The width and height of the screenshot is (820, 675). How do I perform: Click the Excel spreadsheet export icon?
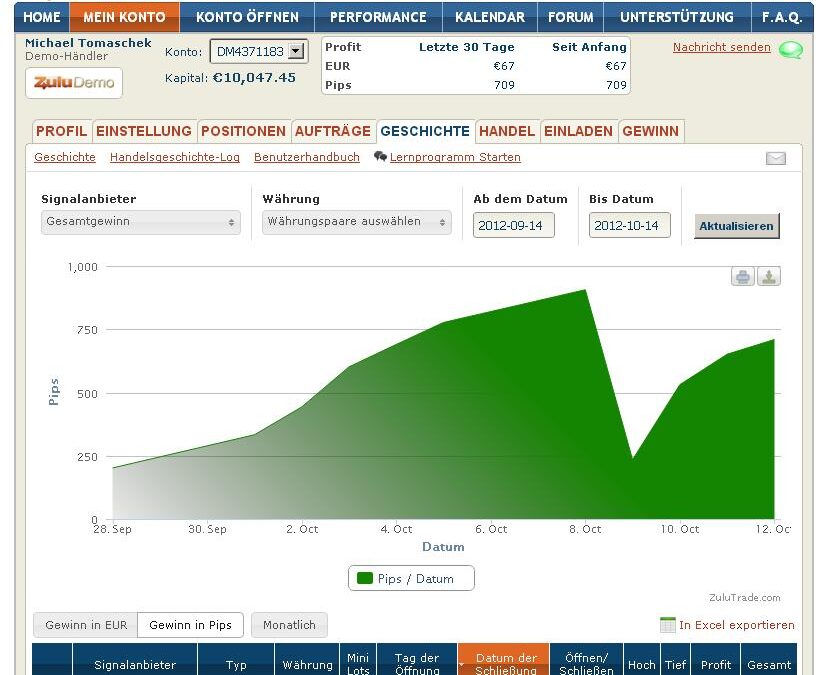(667, 625)
